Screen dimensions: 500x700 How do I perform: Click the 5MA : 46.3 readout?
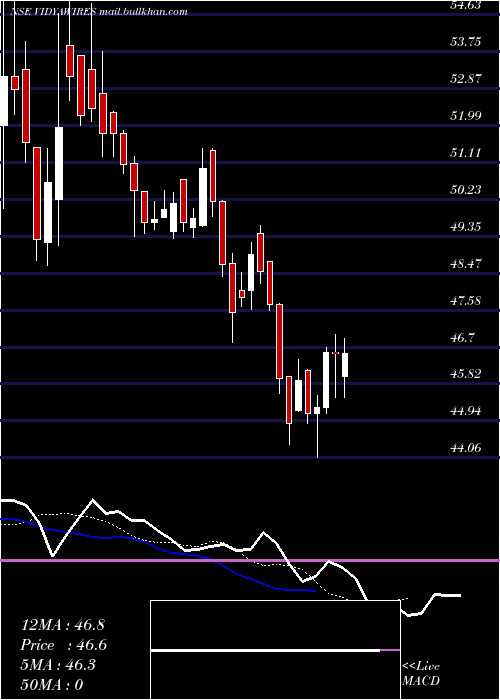point(60,665)
